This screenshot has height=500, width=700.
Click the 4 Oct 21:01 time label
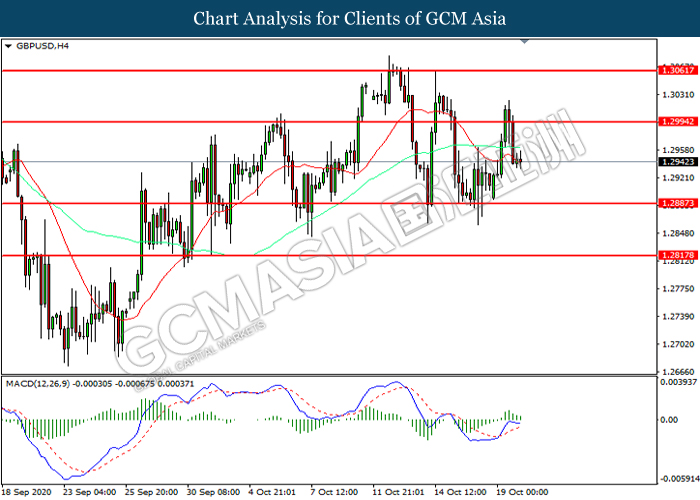(272, 492)
